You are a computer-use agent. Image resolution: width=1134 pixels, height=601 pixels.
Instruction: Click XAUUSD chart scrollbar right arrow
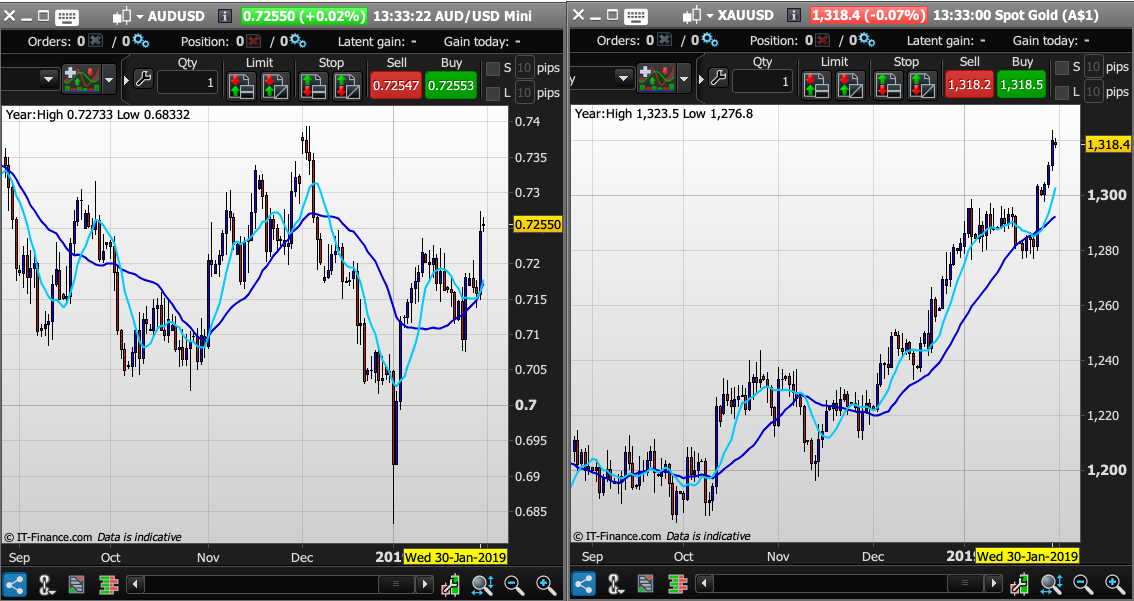995,584
